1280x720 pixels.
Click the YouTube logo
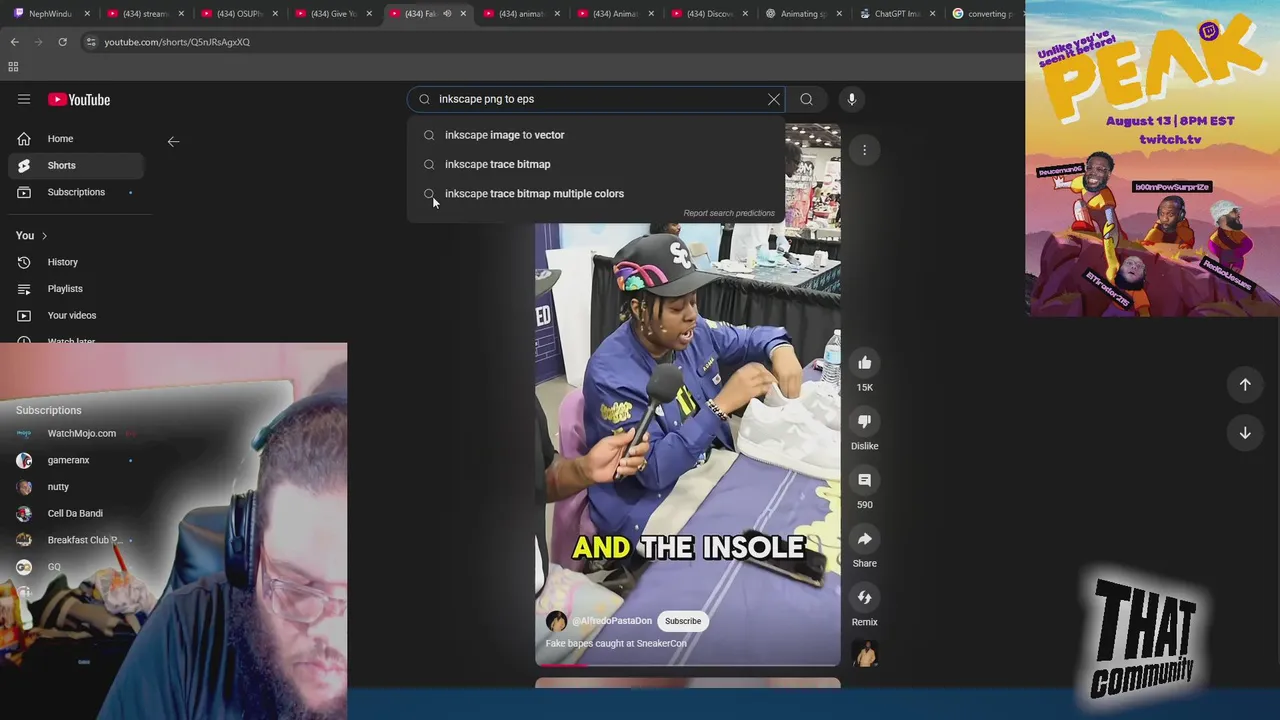[79, 99]
